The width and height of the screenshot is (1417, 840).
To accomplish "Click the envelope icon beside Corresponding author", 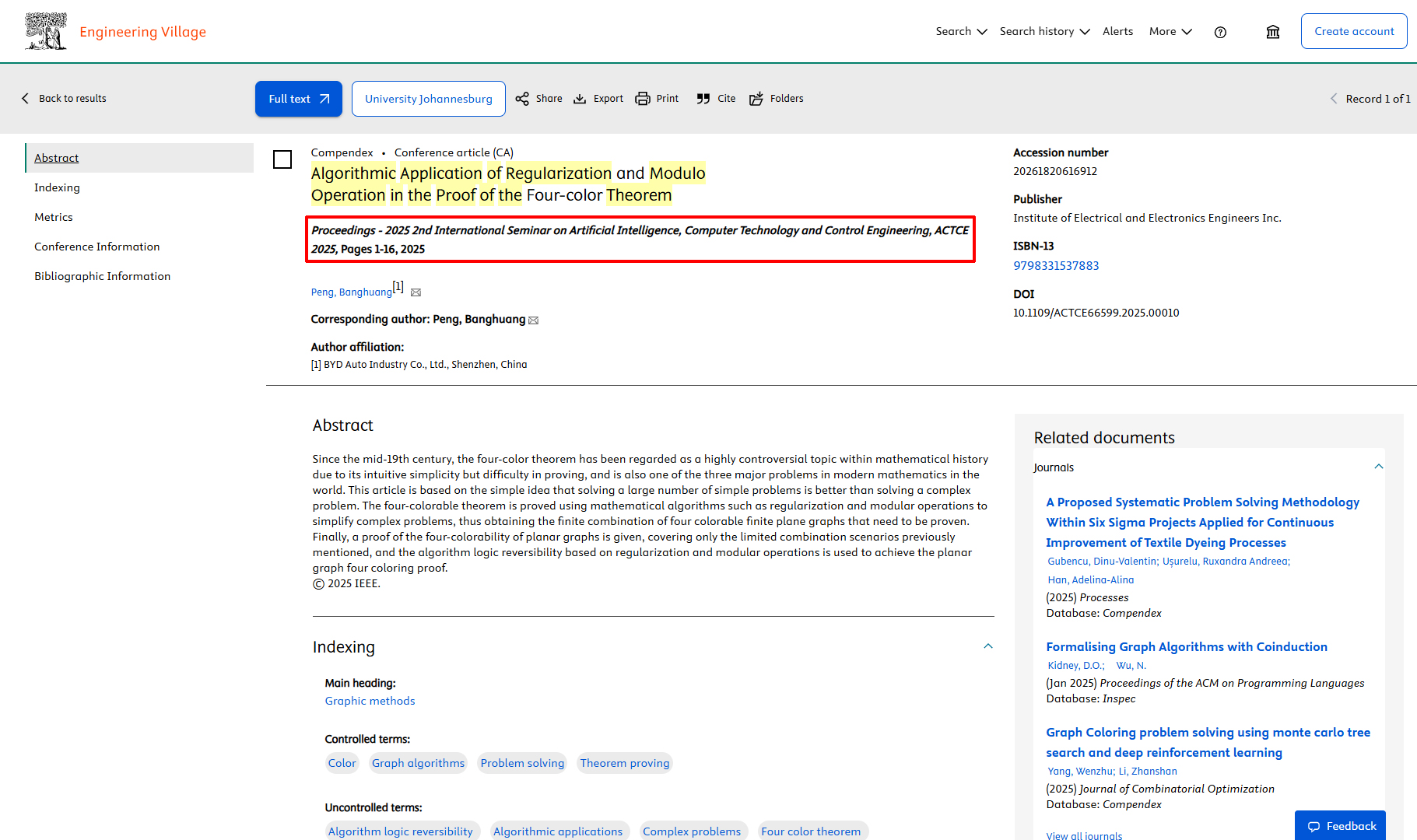I will (x=533, y=320).
